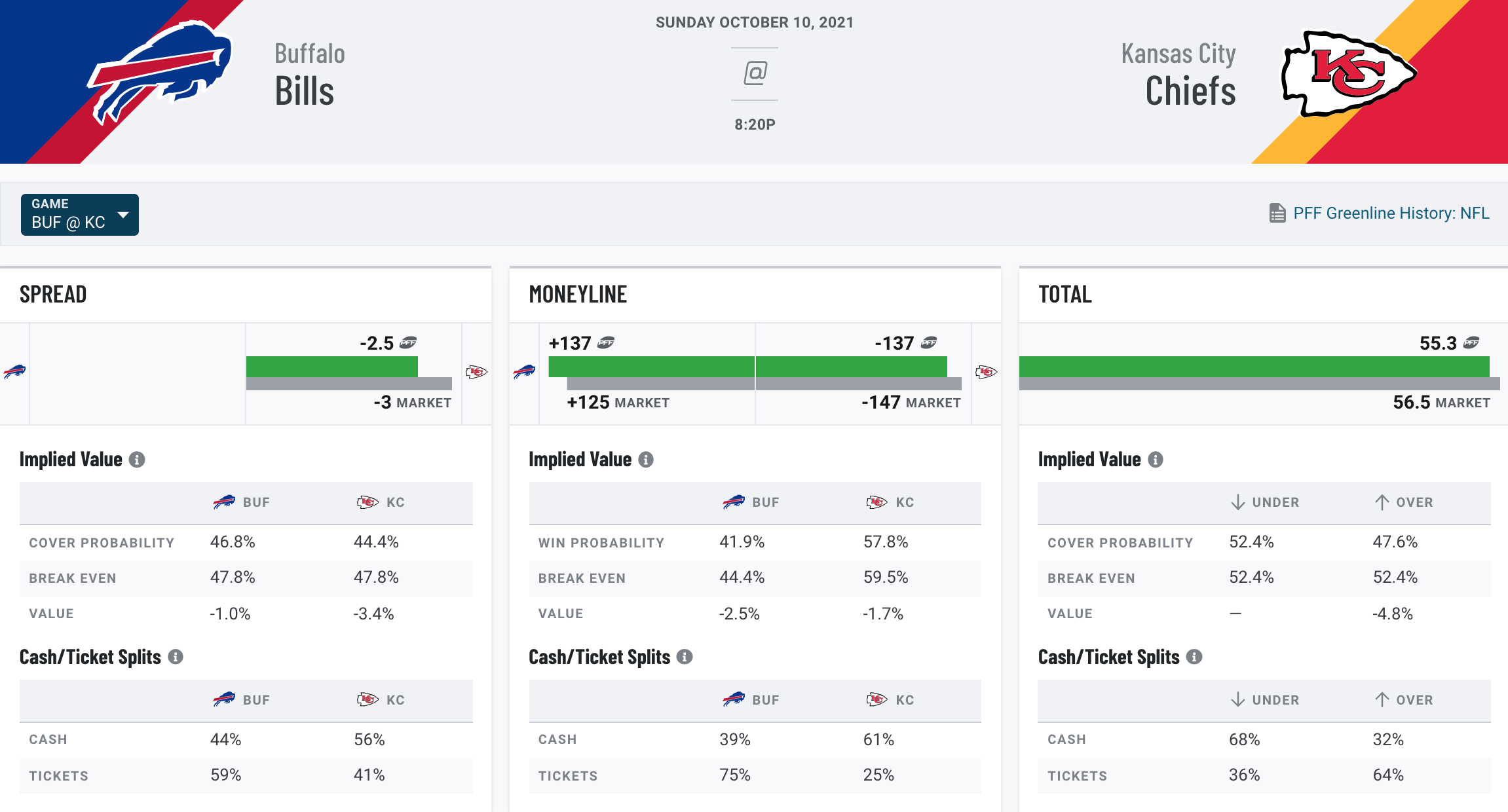Click the 56.5 MARKET total value

click(1441, 402)
